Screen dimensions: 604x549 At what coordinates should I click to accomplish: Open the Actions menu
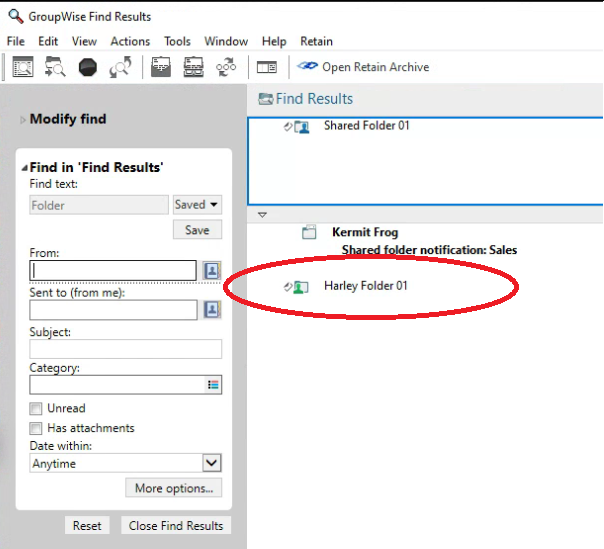click(130, 41)
